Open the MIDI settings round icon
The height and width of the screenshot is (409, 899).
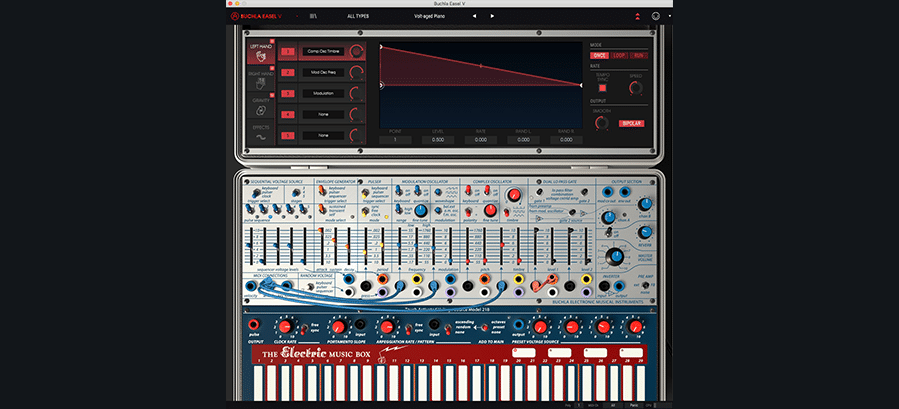point(655,16)
